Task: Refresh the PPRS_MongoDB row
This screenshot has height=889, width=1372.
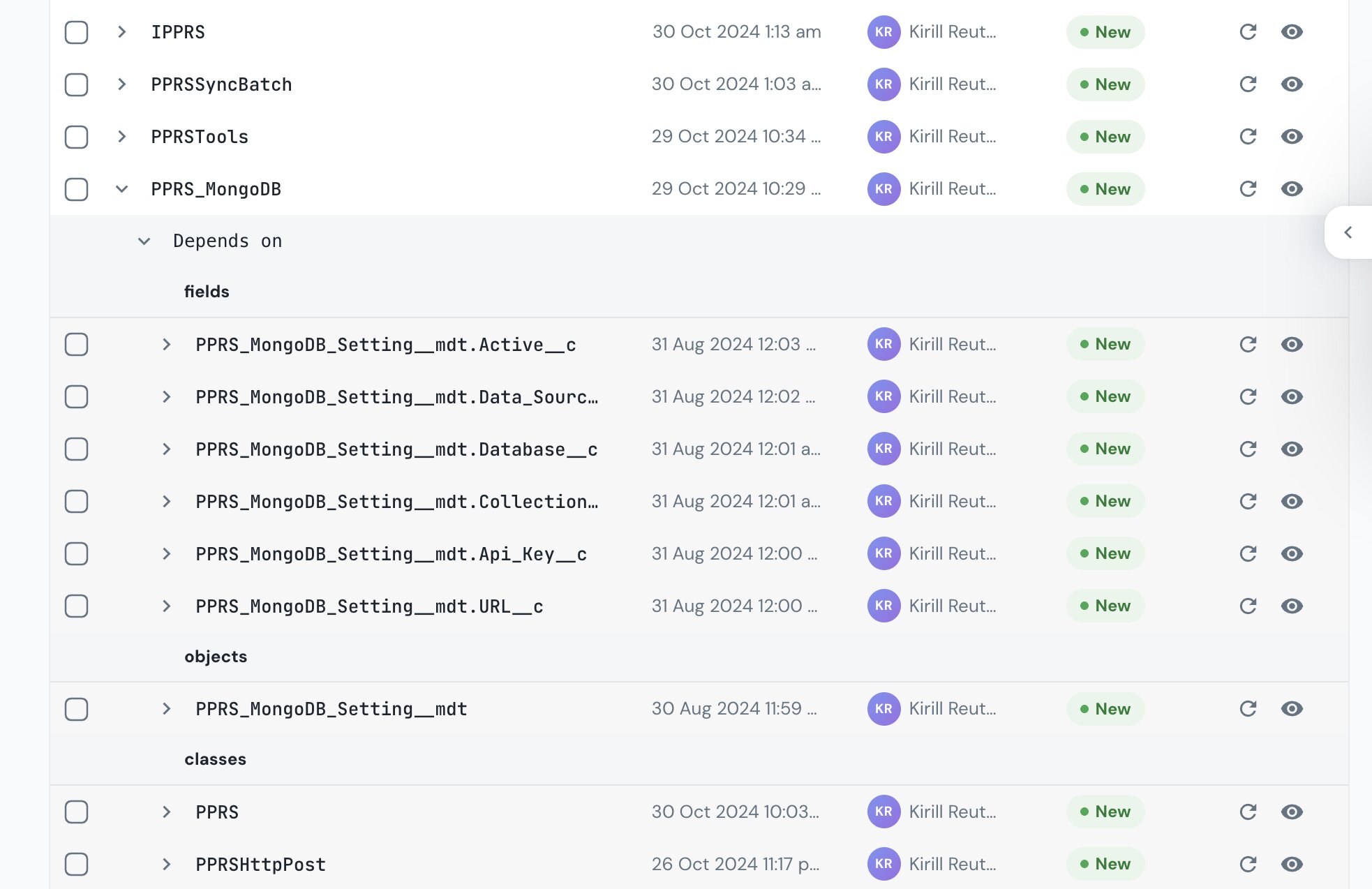Action: click(x=1248, y=189)
